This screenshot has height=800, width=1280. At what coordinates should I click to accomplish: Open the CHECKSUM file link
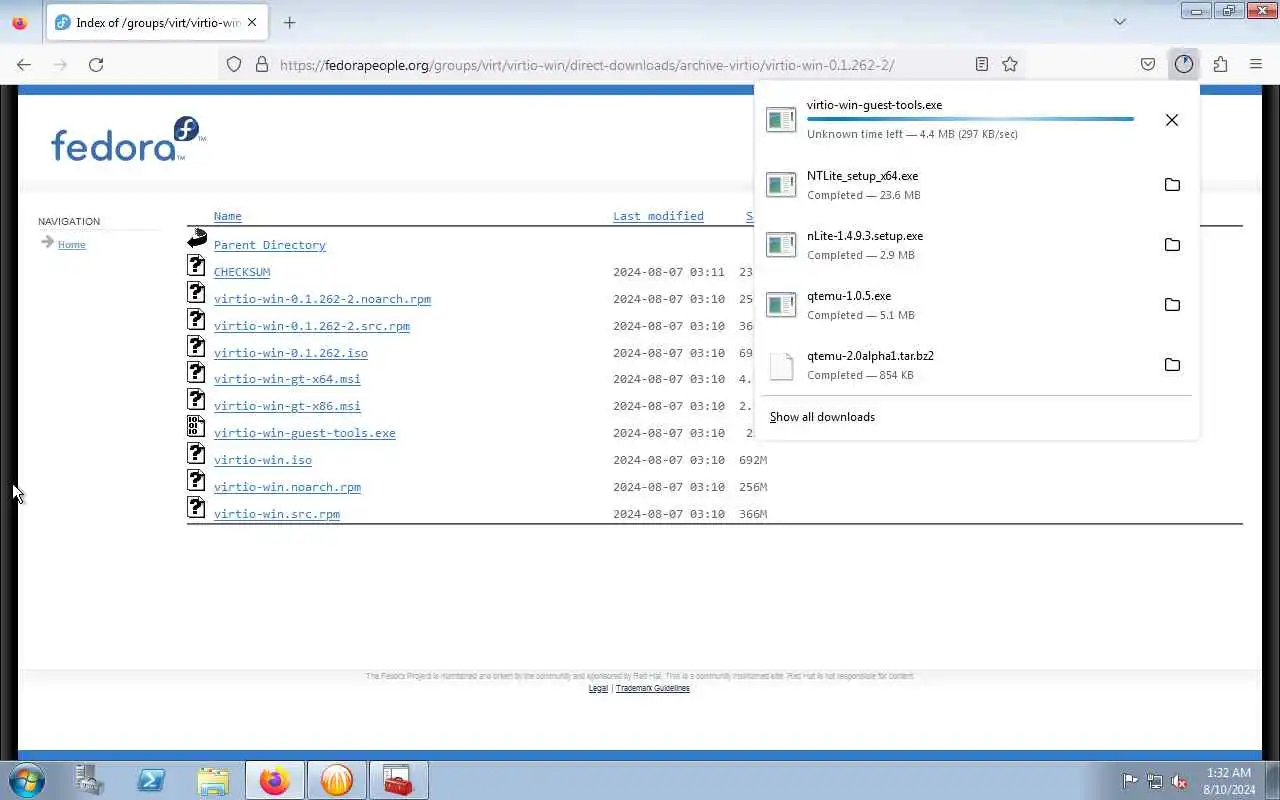(x=241, y=272)
